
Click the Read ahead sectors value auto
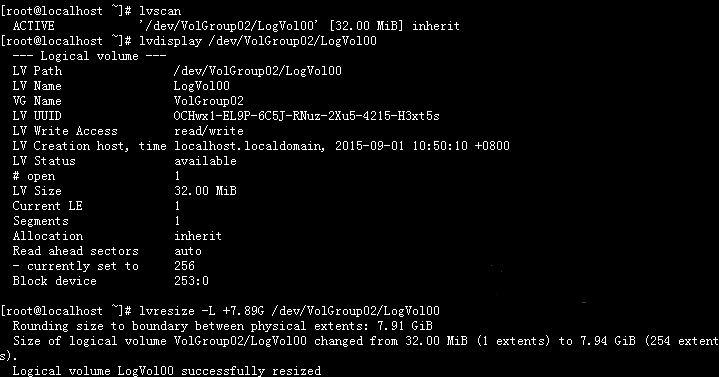point(188,251)
